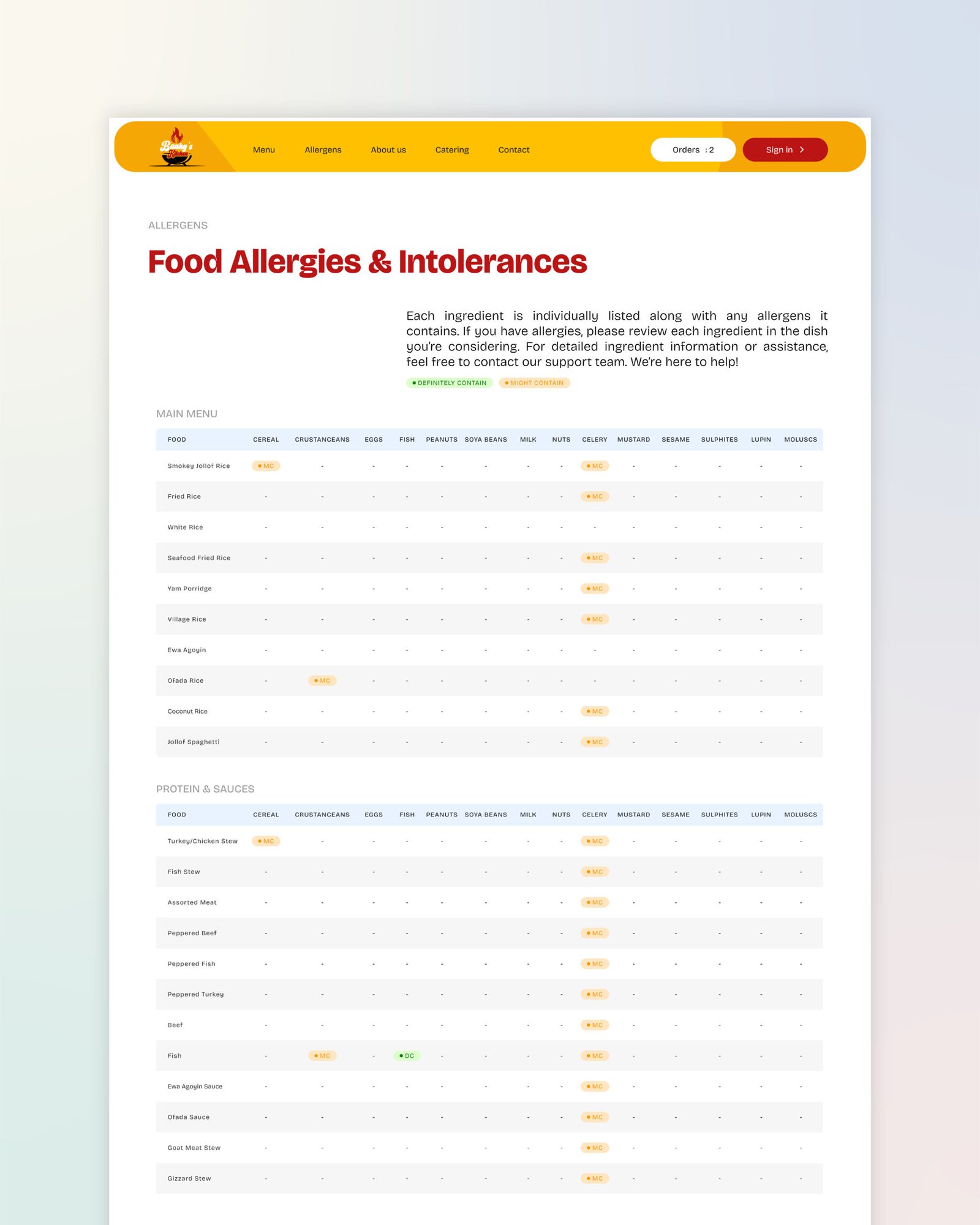Click the Celery column header in Main Menu
This screenshot has width=980, height=1225.
tap(594, 440)
